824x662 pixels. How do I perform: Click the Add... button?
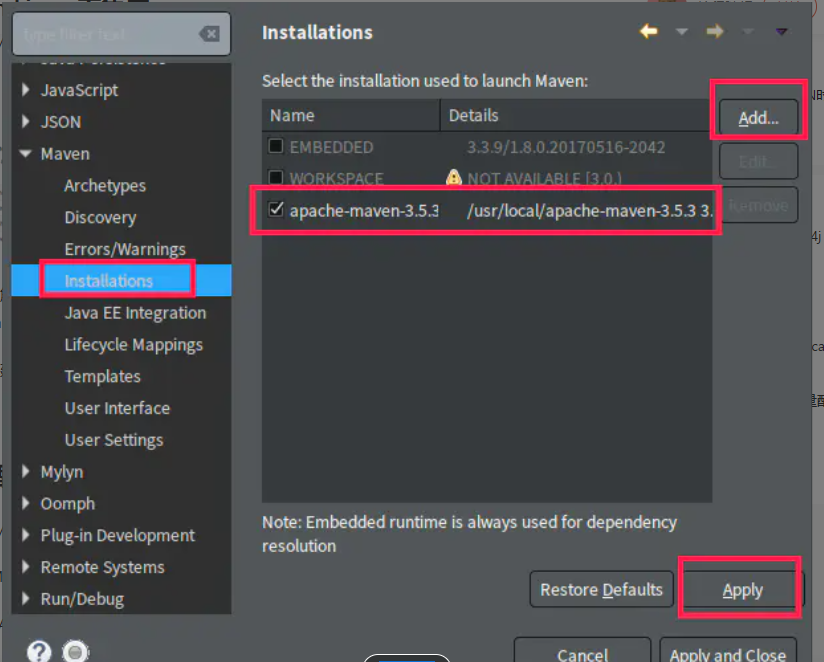[758, 118]
